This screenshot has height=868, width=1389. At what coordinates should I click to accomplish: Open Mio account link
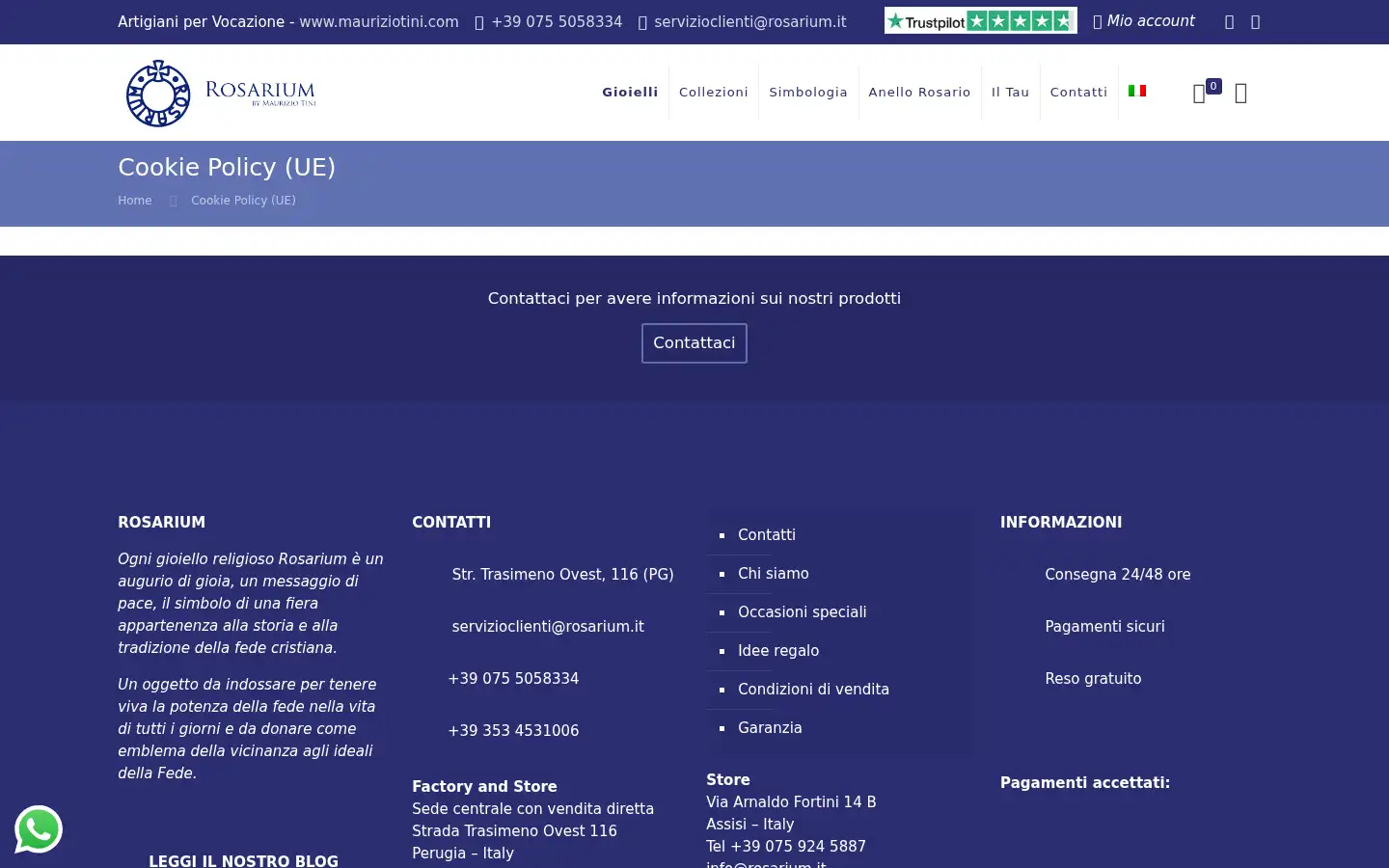[x=1143, y=21]
